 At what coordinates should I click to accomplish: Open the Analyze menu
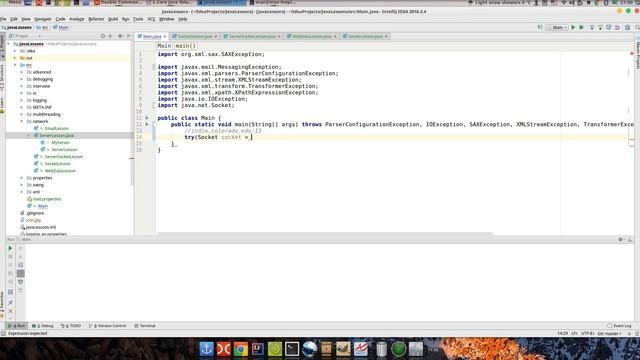[76, 19]
